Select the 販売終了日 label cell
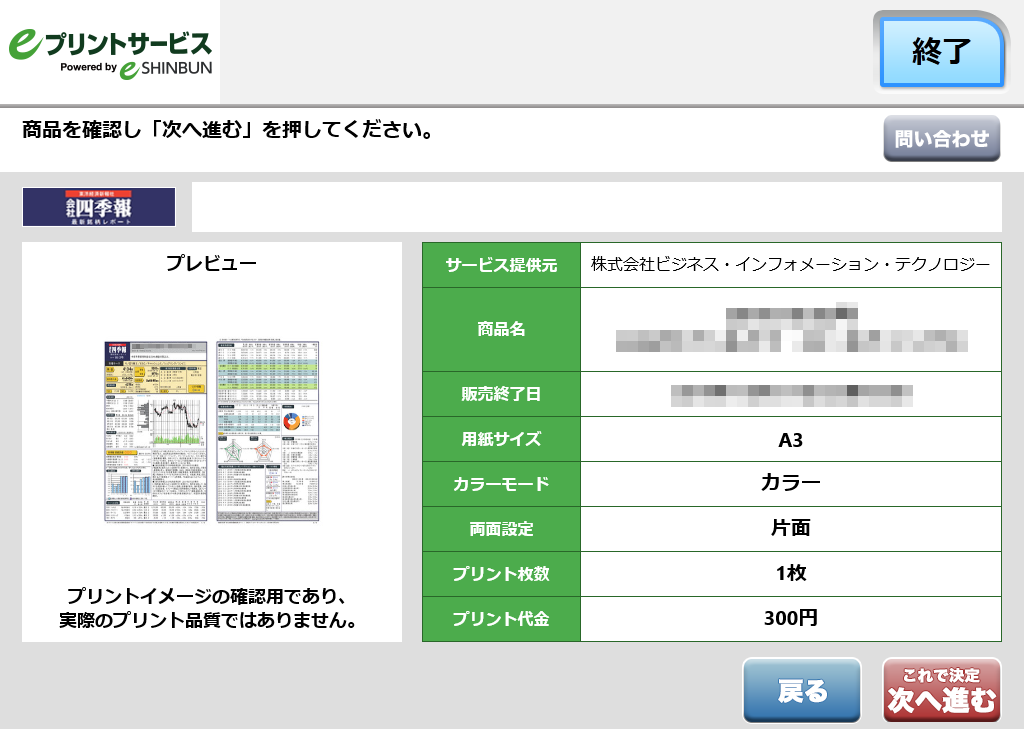This screenshot has width=1024, height=730. click(502, 394)
